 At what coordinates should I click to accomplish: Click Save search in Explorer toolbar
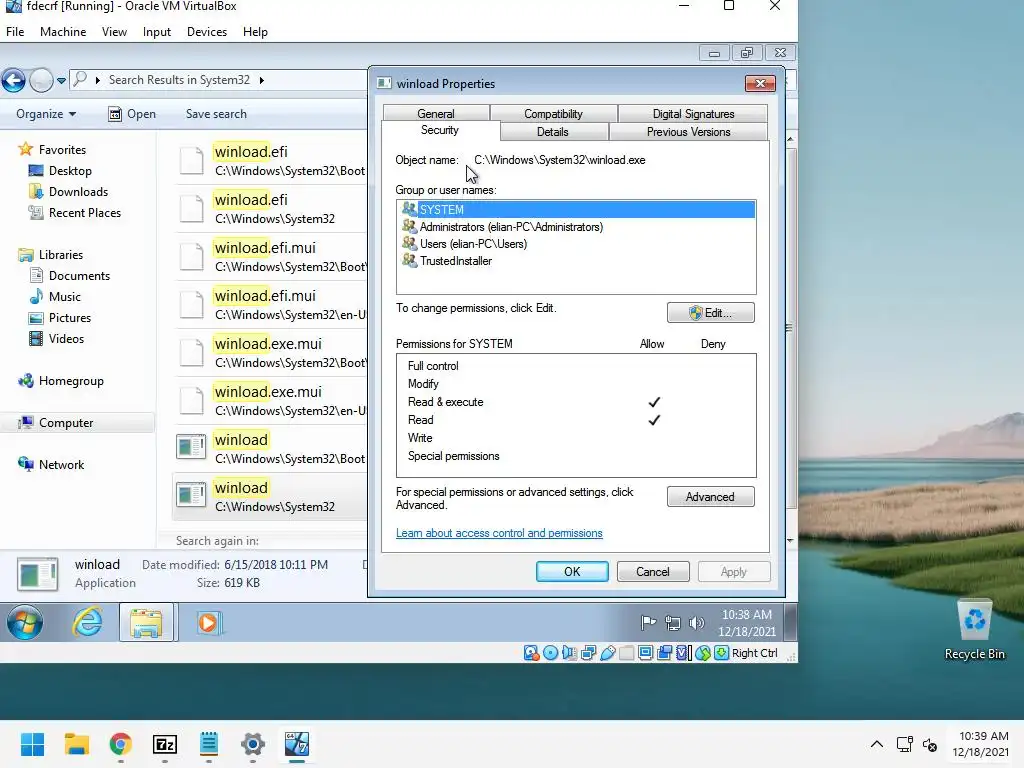[x=216, y=114]
